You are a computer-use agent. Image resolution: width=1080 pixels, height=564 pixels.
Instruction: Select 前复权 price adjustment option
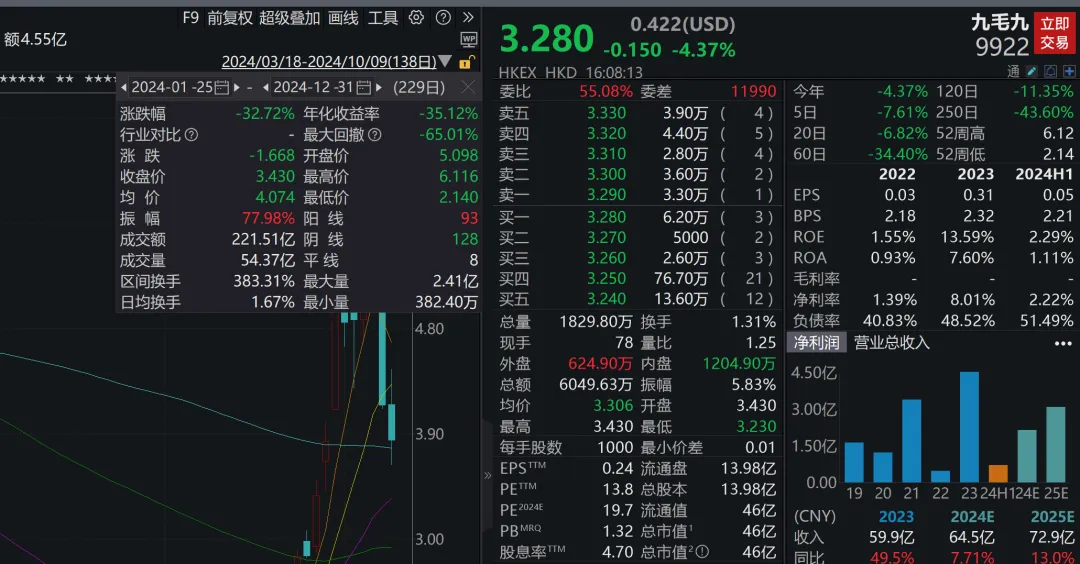pyautogui.click(x=230, y=18)
